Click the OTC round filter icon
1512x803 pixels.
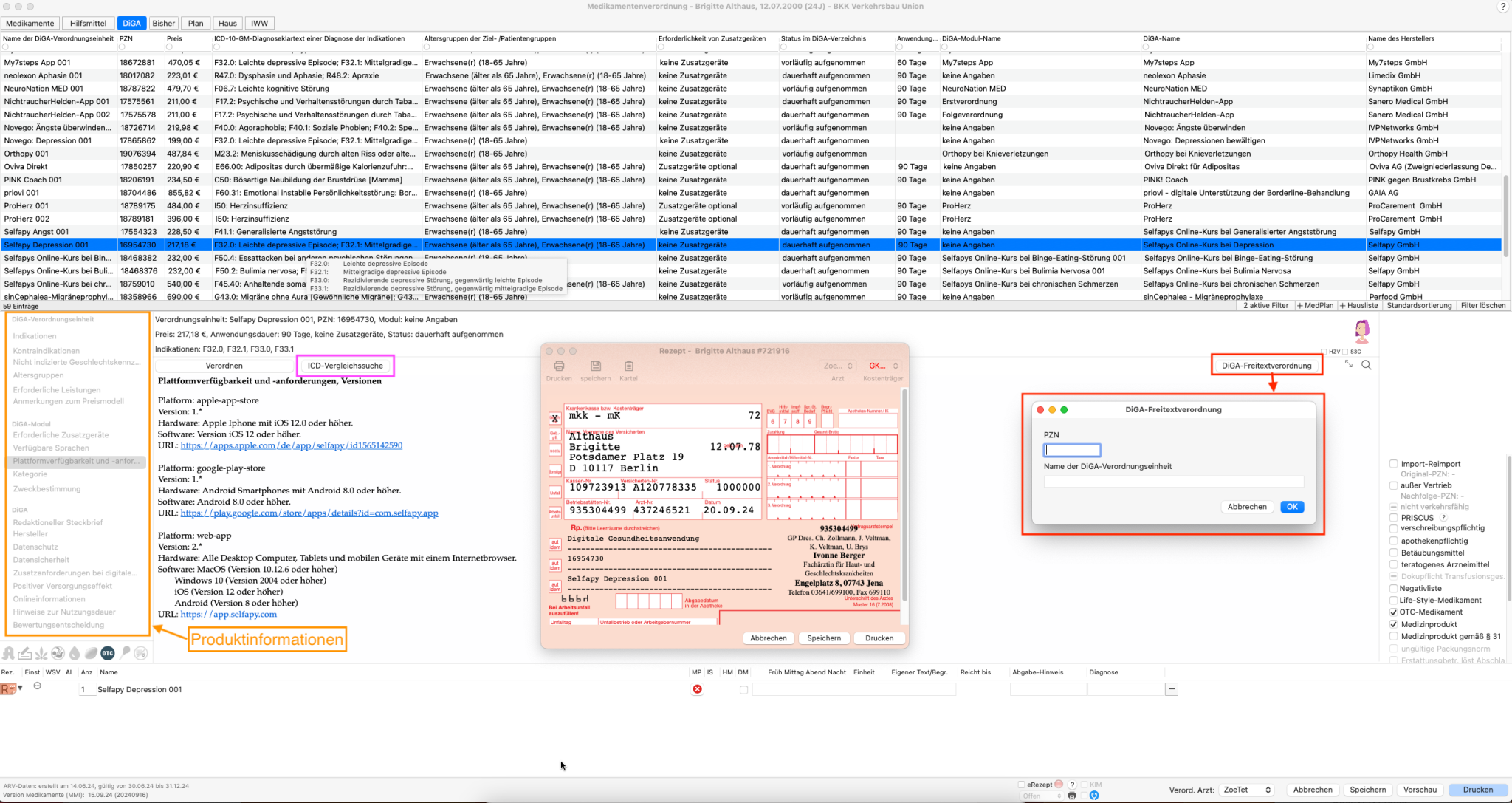tap(108, 653)
